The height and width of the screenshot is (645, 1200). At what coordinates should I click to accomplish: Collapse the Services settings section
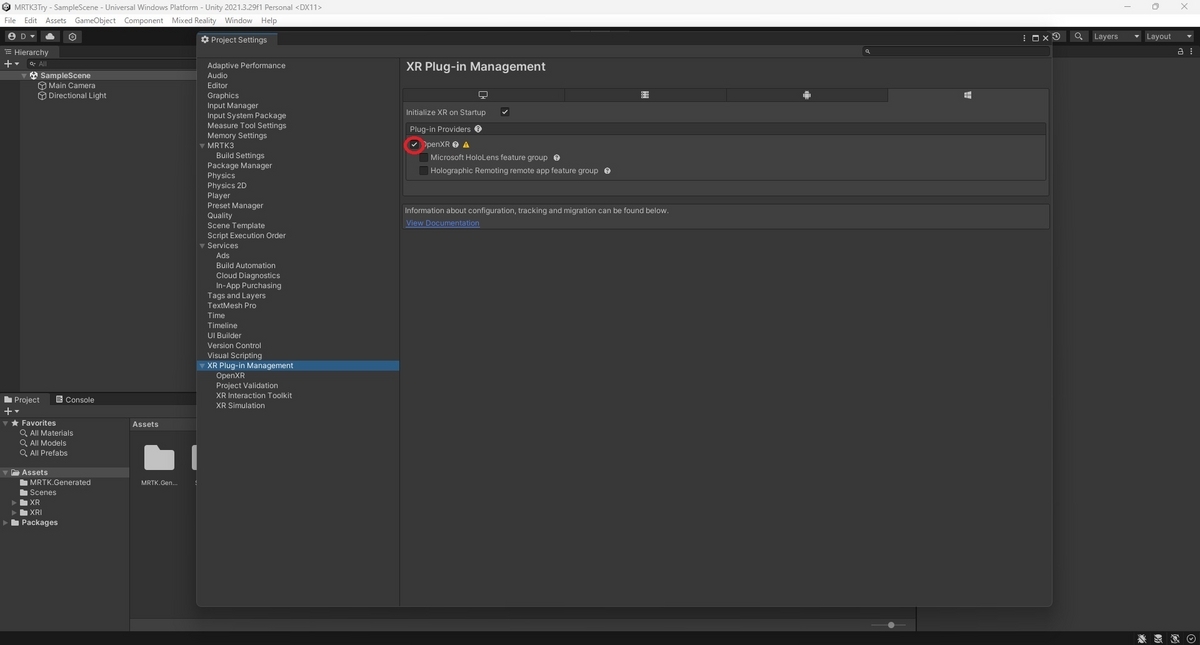coord(203,246)
